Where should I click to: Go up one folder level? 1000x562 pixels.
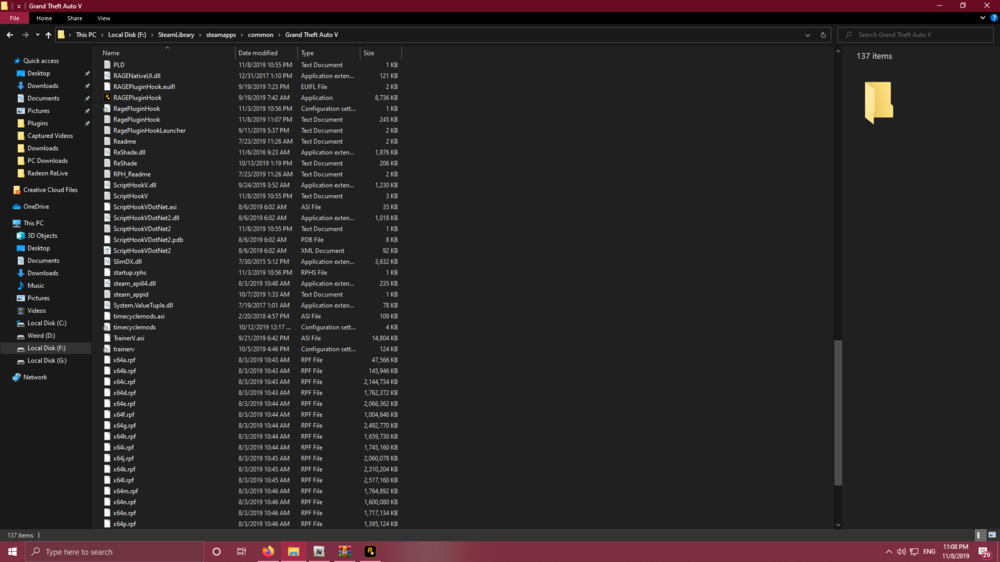[x=48, y=35]
